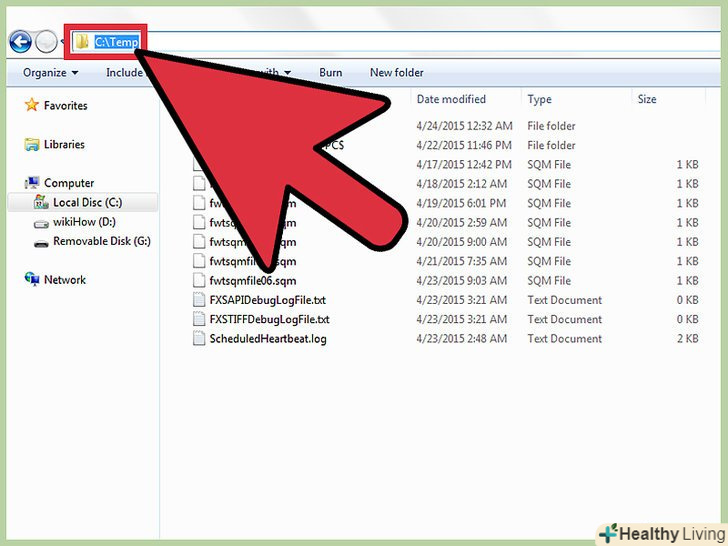Select the C:\Temp address bar text

click(x=117, y=42)
